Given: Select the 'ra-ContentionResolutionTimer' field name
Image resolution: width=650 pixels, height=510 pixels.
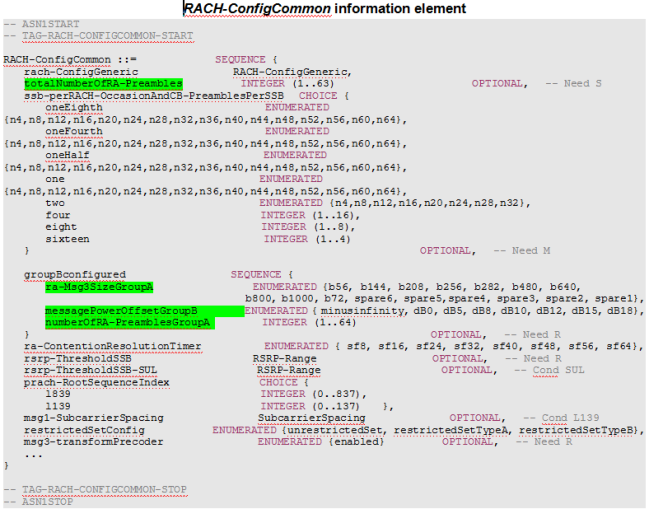Looking at the screenshot, I should click(113, 347).
